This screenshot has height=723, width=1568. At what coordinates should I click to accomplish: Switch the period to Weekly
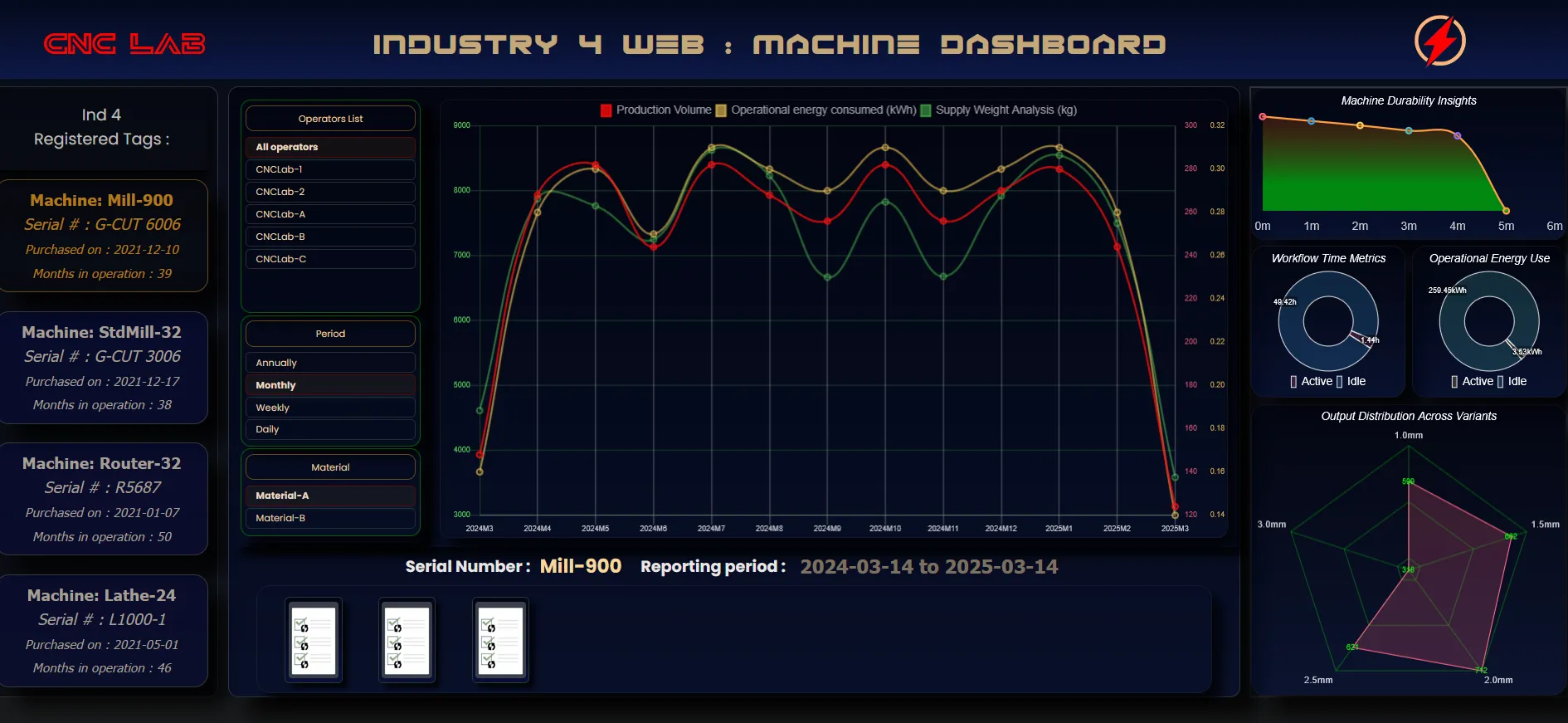click(x=330, y=408)
